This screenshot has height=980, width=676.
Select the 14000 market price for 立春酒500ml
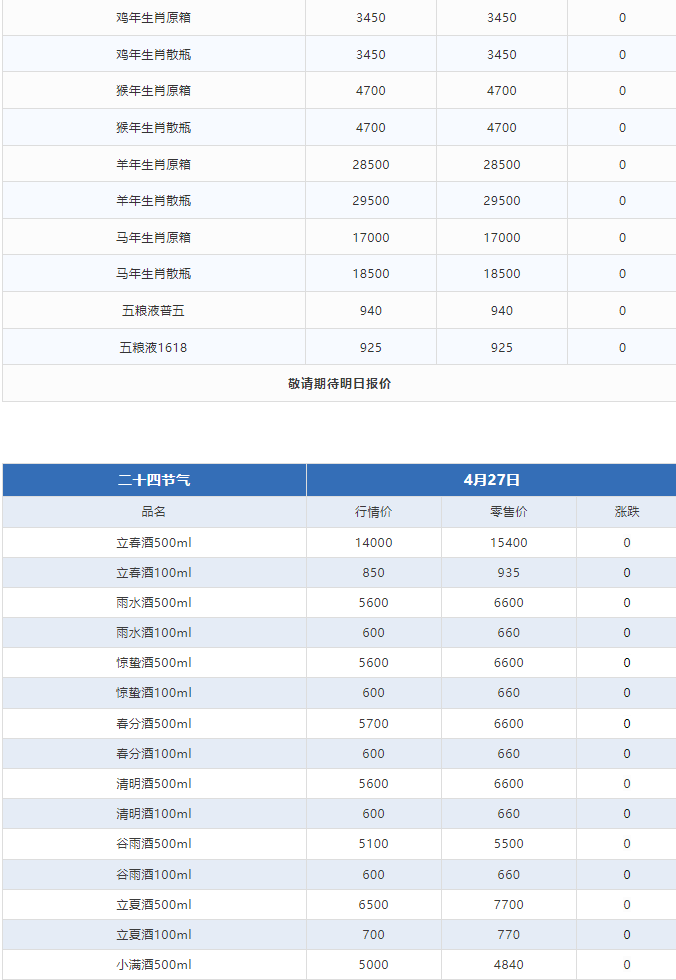(x=374, y=542)
